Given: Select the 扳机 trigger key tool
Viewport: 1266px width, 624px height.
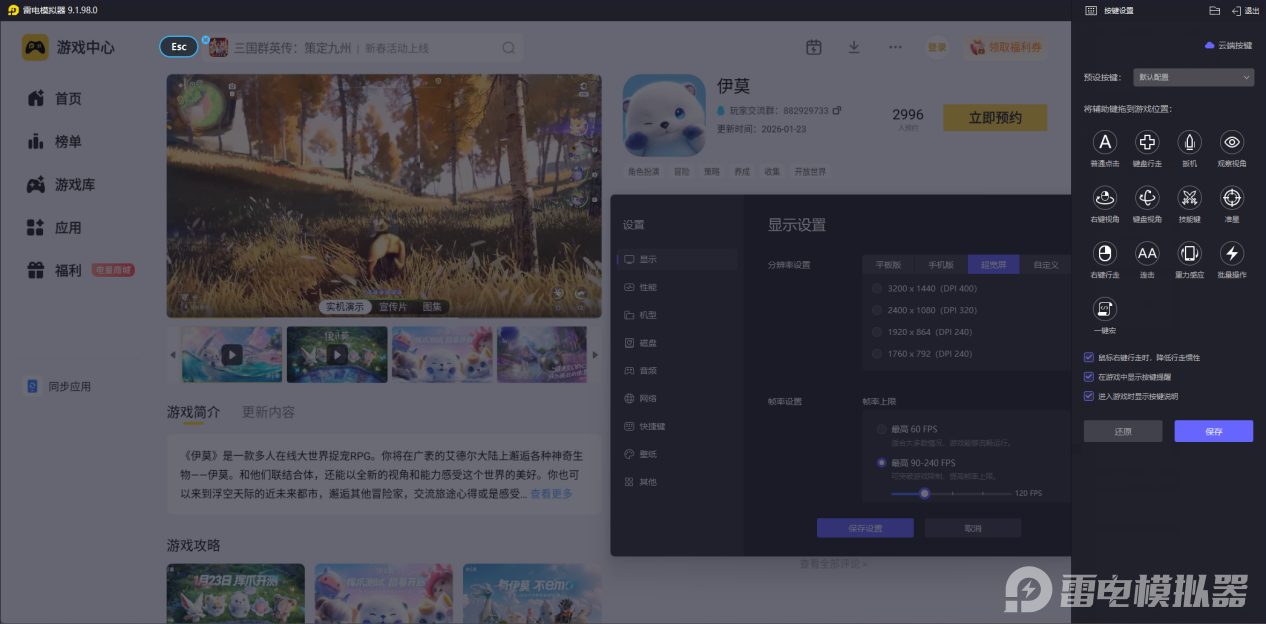Looking at the screenshot, I should click(x=1189, y=147).
